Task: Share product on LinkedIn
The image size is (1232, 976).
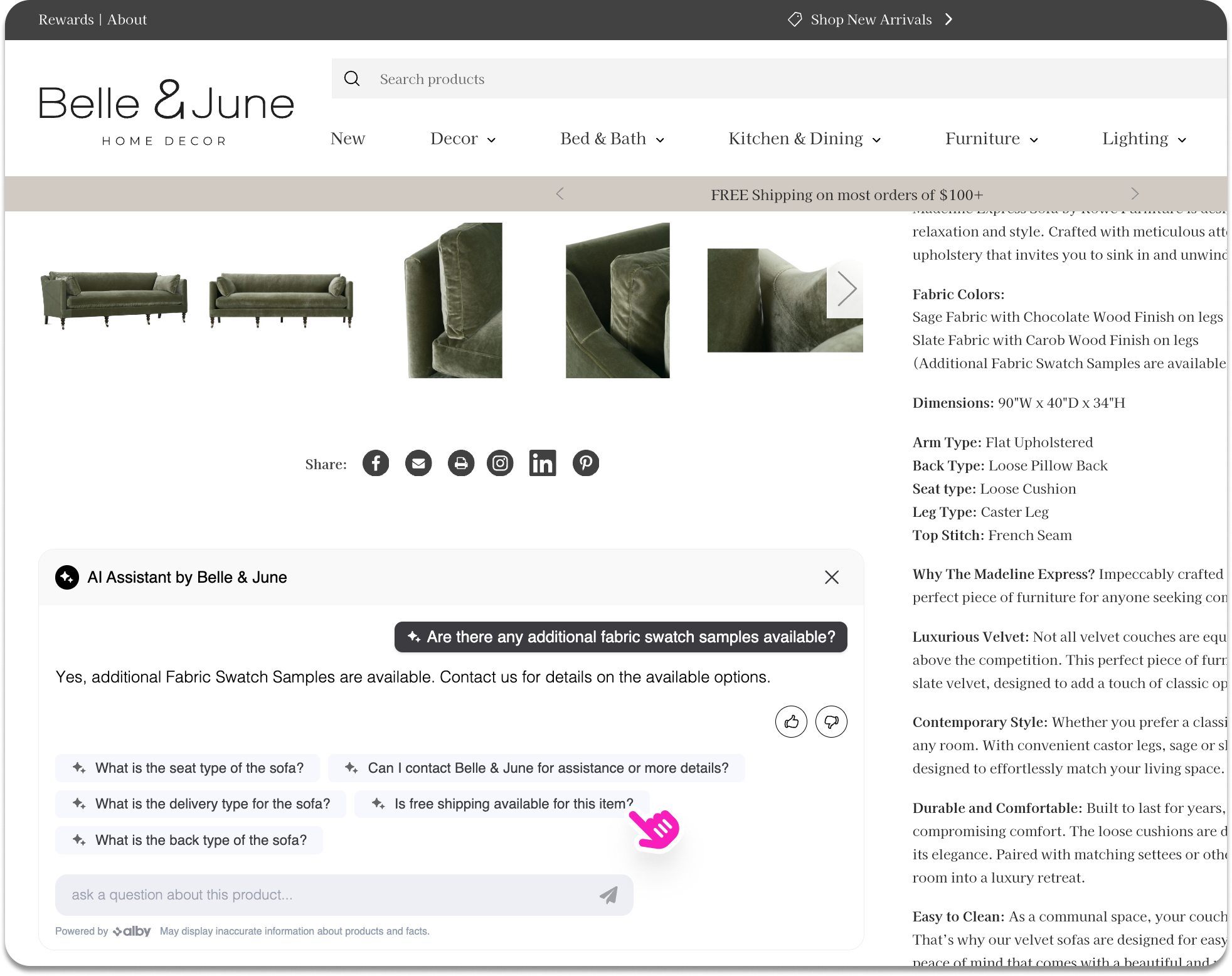Action: pyautogui.click(x=543, y=464)
